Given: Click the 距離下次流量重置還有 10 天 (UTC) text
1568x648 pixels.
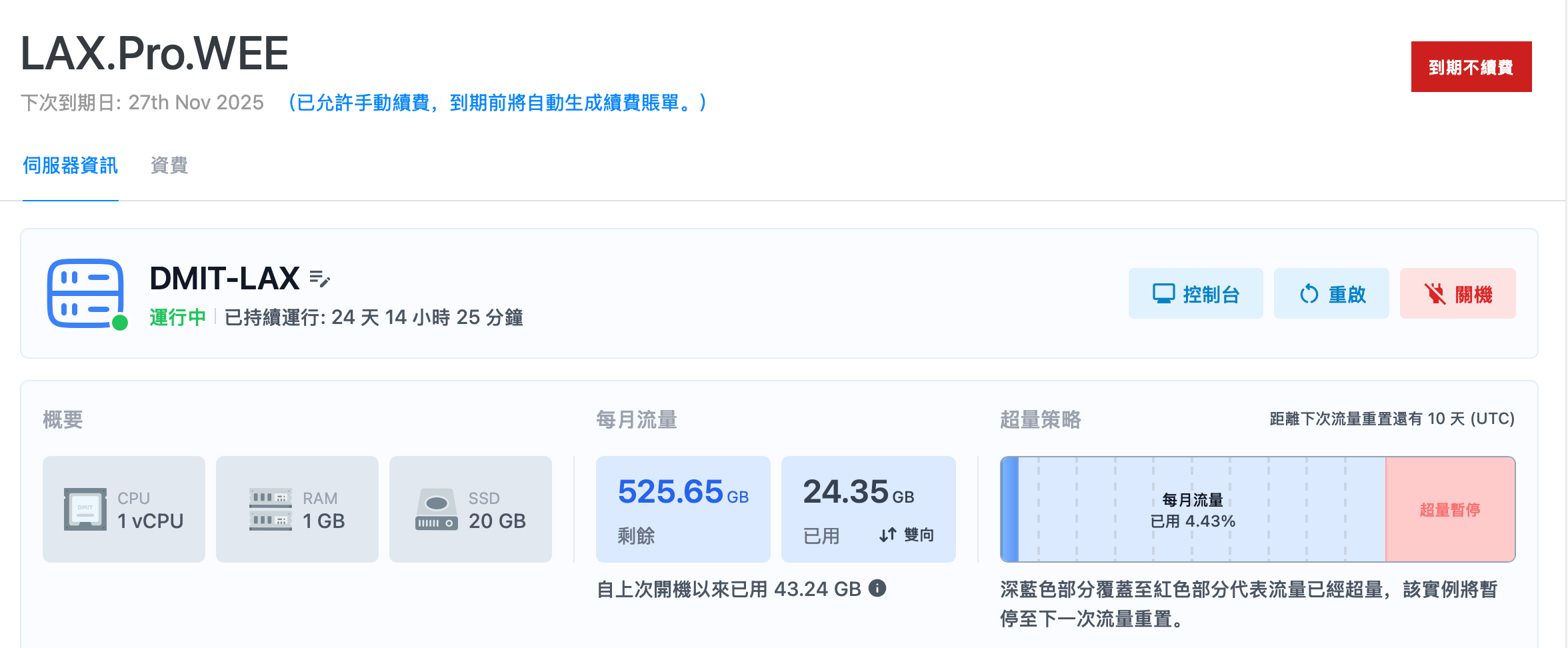Looking at the screenshot, I should pyautogui.click(x=1392, y=419).
